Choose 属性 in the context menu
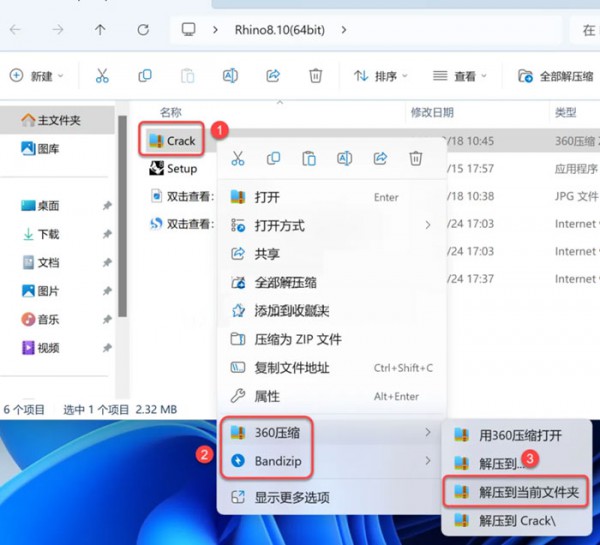 click(x=331, y=396)
